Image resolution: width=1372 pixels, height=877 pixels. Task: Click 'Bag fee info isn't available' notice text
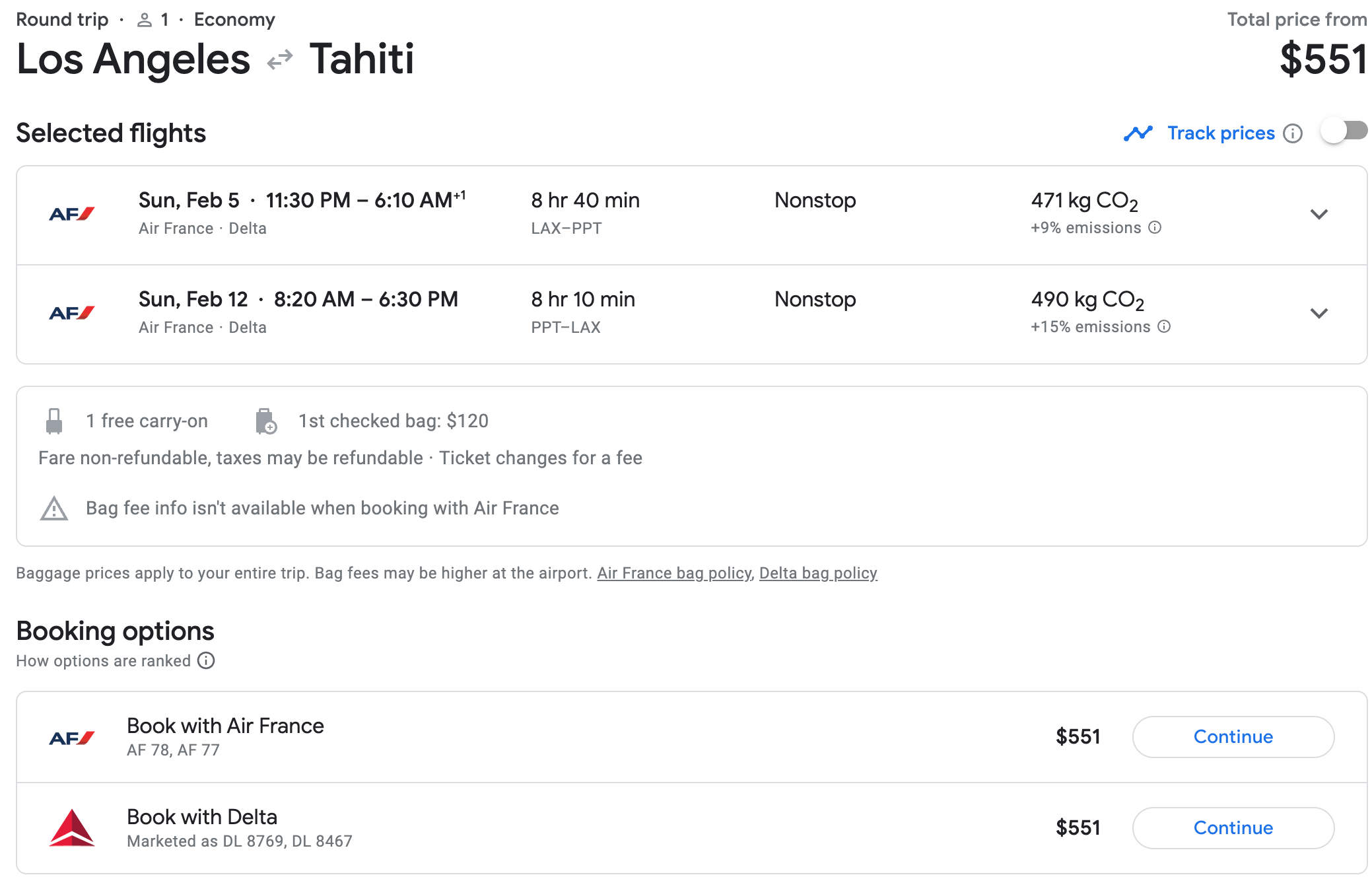(x=322, y=509)
